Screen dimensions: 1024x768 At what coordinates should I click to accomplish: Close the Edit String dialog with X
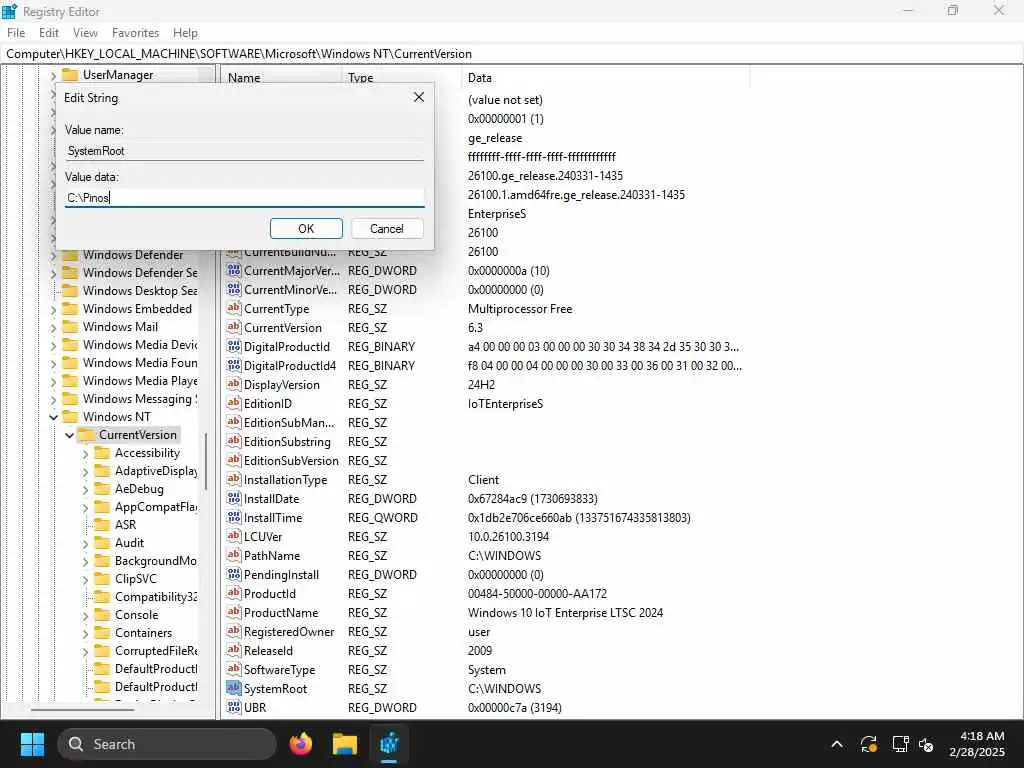[x=419, y=97]
